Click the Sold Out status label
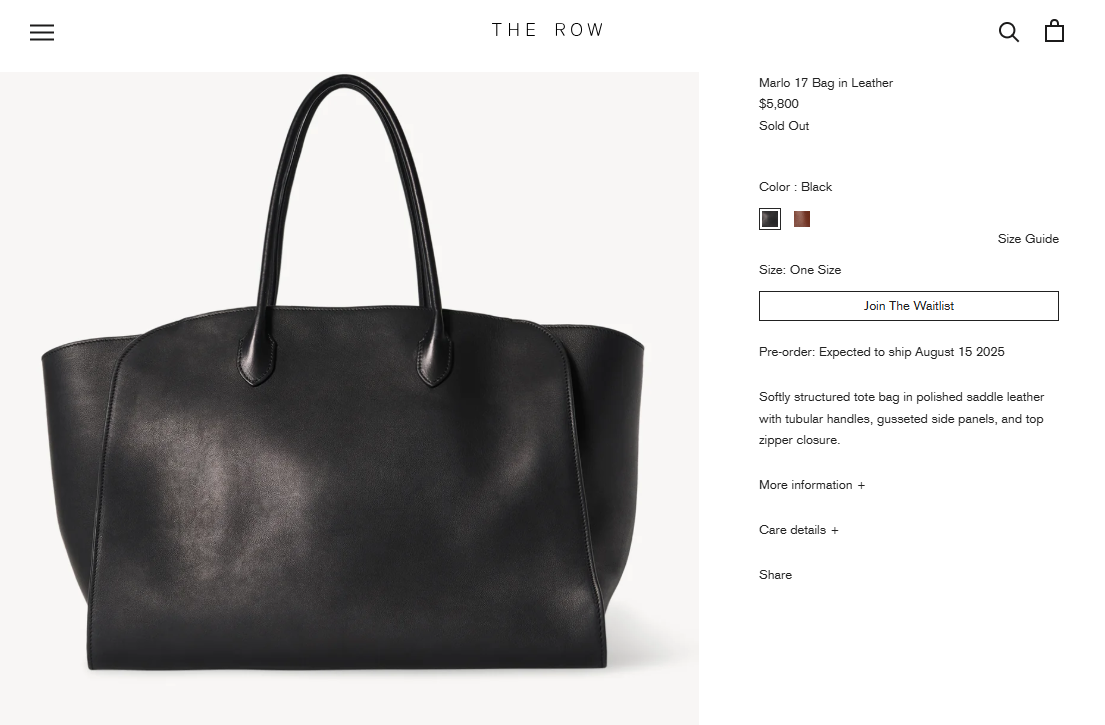Viewport: 1105px width, 725px height. 784,126
